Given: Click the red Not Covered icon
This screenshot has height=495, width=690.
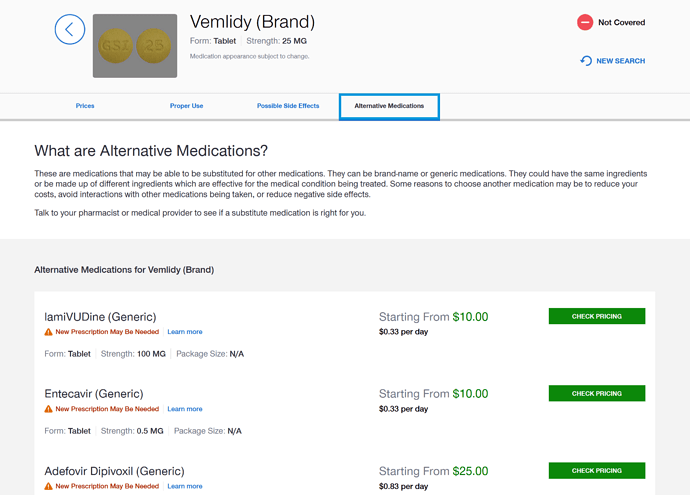Looking at the screenshot, I should 585,22.
